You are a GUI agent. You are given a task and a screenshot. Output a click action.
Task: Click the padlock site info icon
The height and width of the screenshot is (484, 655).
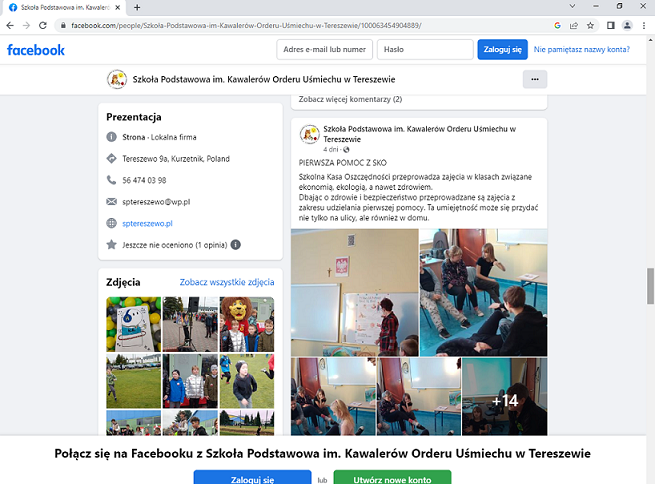[63, 25]
